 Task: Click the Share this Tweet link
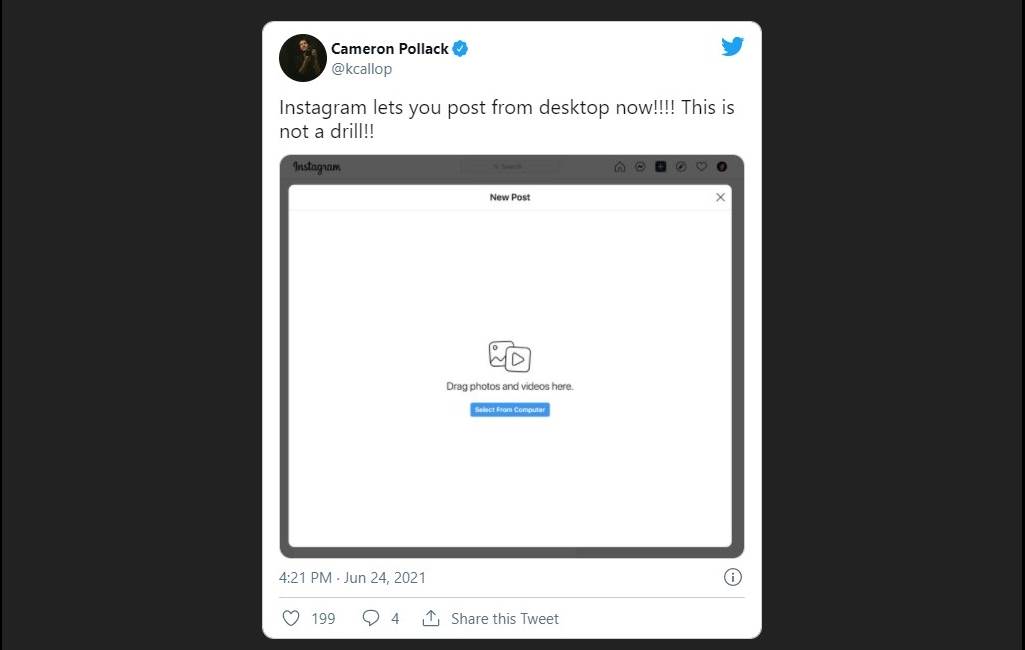tap(505, 618)
